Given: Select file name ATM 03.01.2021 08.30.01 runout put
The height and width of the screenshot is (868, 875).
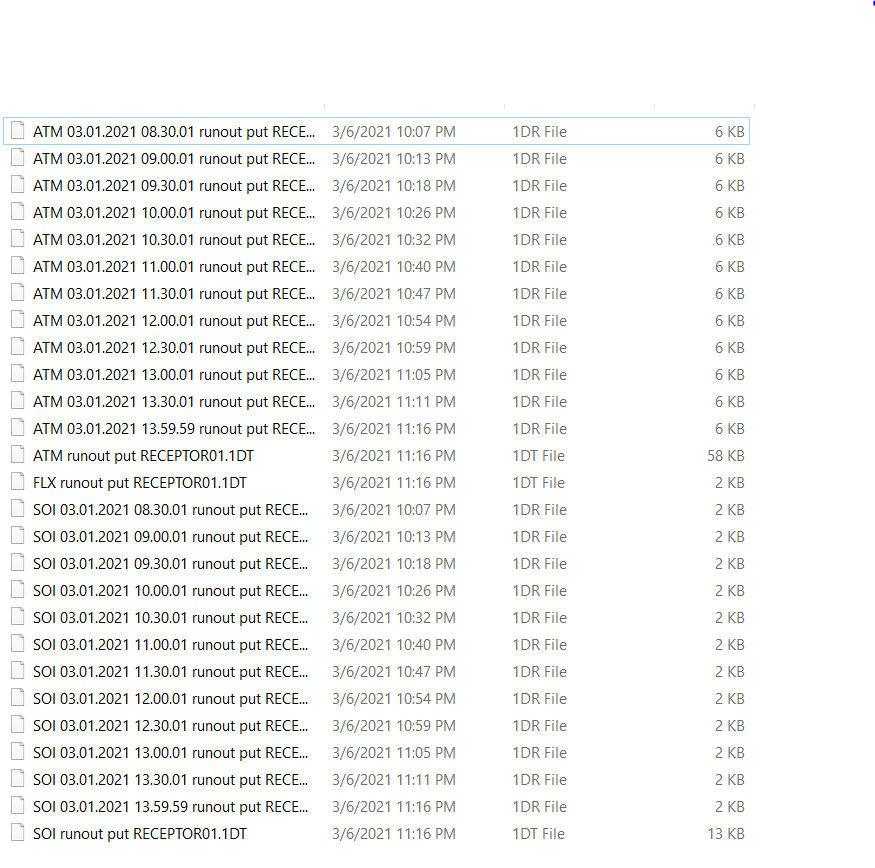Looking at the screenshot, I should click(174, 132).
